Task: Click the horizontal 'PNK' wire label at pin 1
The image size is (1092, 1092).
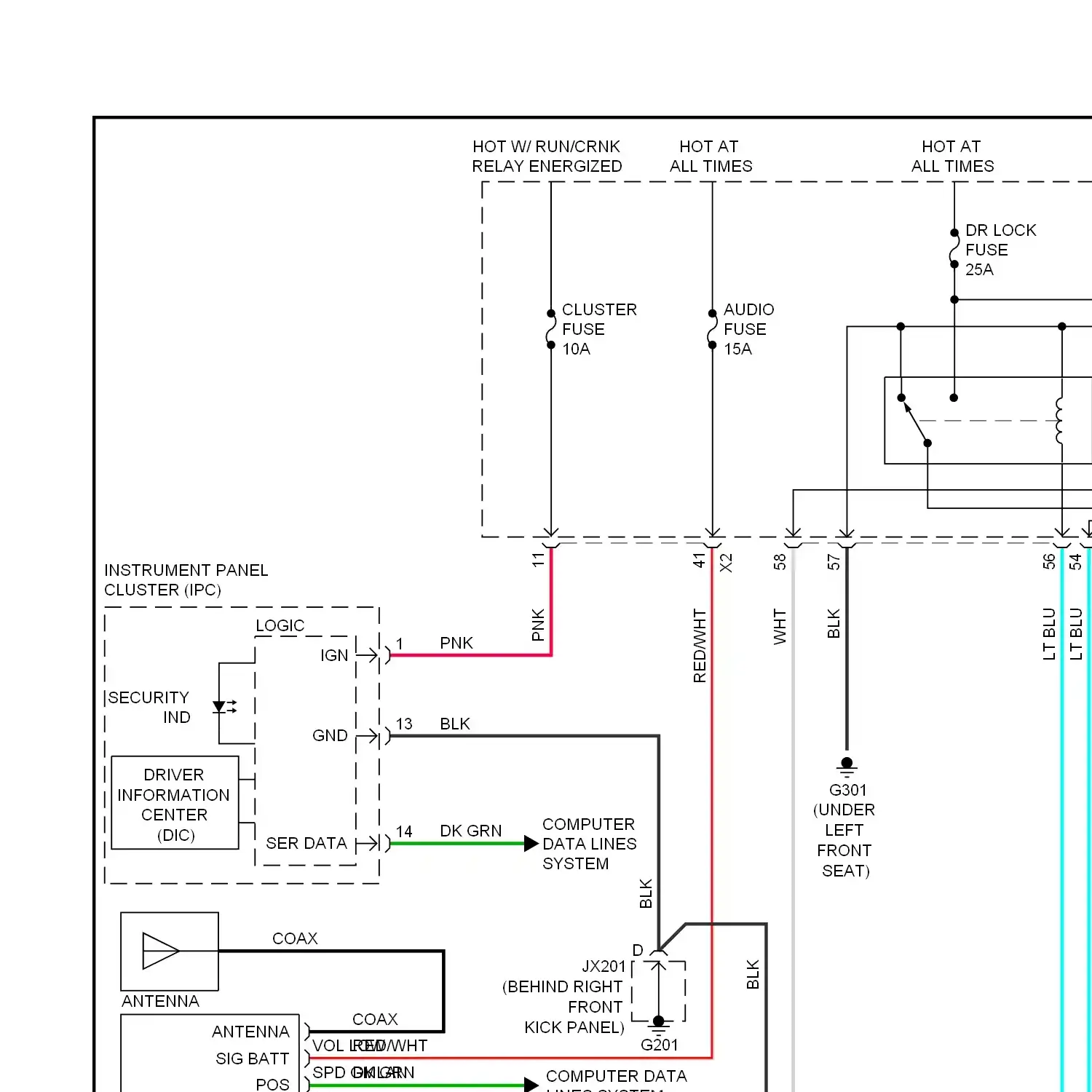Action: click(456, 643)
